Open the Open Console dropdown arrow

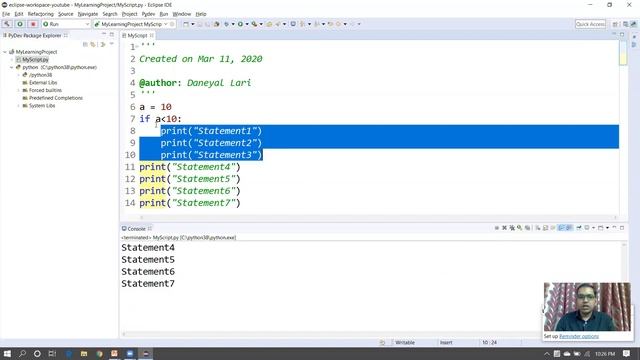[607, 228]
